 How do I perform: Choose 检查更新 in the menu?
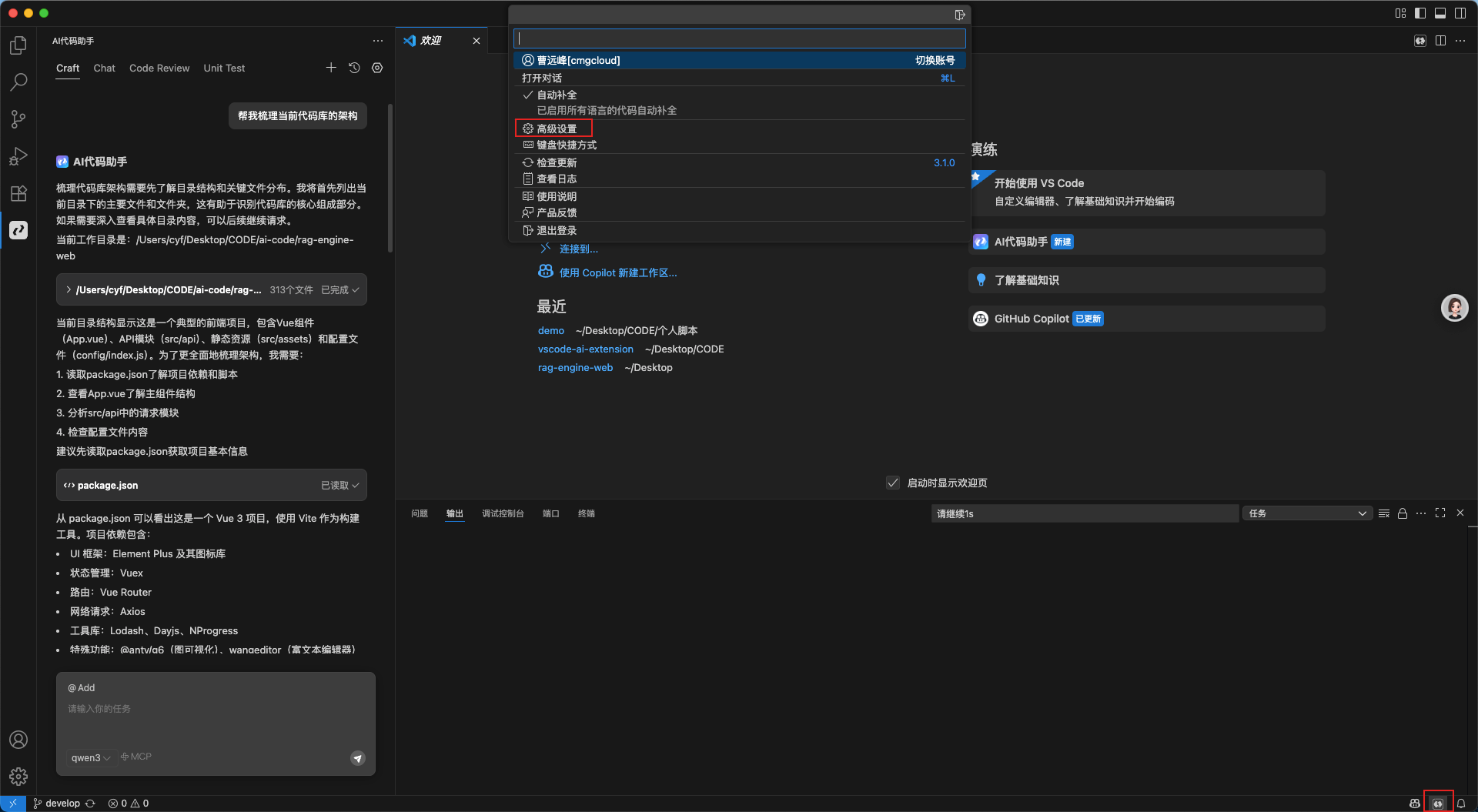pos(739,163)
